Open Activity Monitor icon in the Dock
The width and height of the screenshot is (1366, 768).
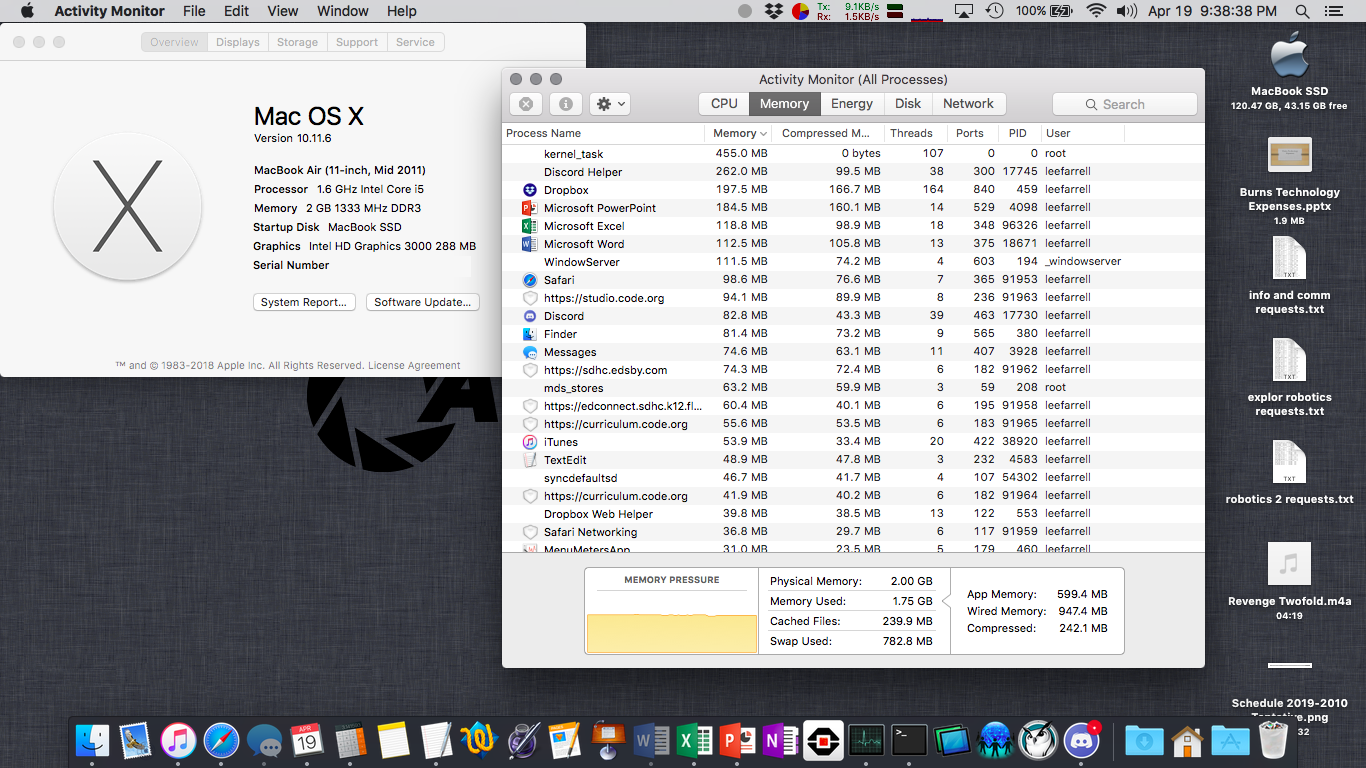pyautogui.click(x=867, y=741)
